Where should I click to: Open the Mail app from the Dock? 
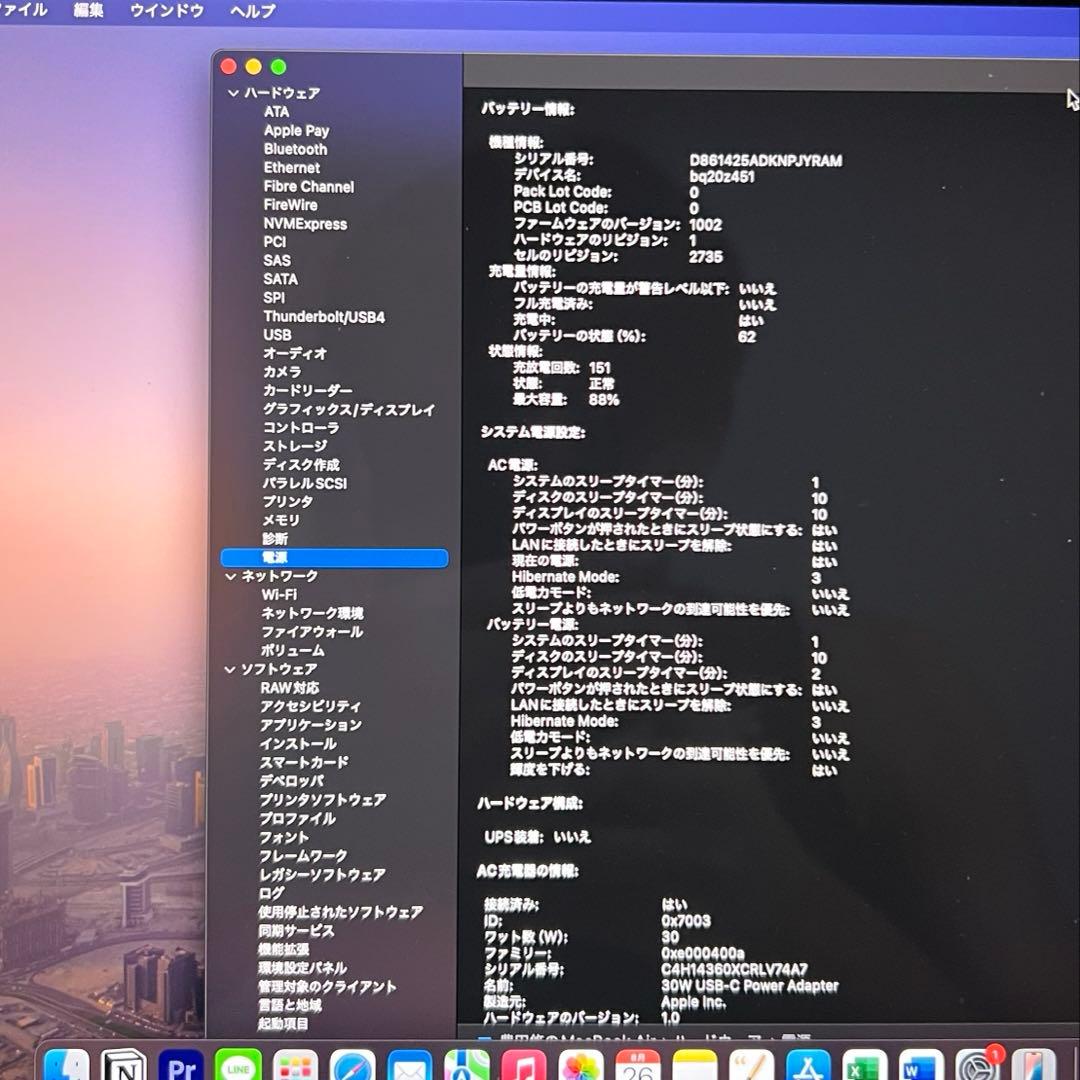408,1065
